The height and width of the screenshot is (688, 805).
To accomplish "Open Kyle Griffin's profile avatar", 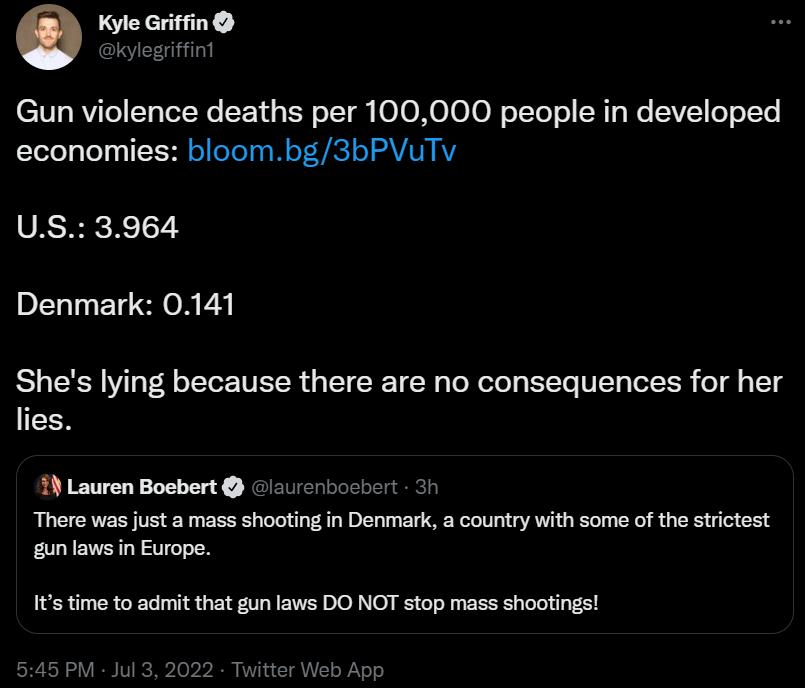I will pyautogui.click(x=47, y=37).
